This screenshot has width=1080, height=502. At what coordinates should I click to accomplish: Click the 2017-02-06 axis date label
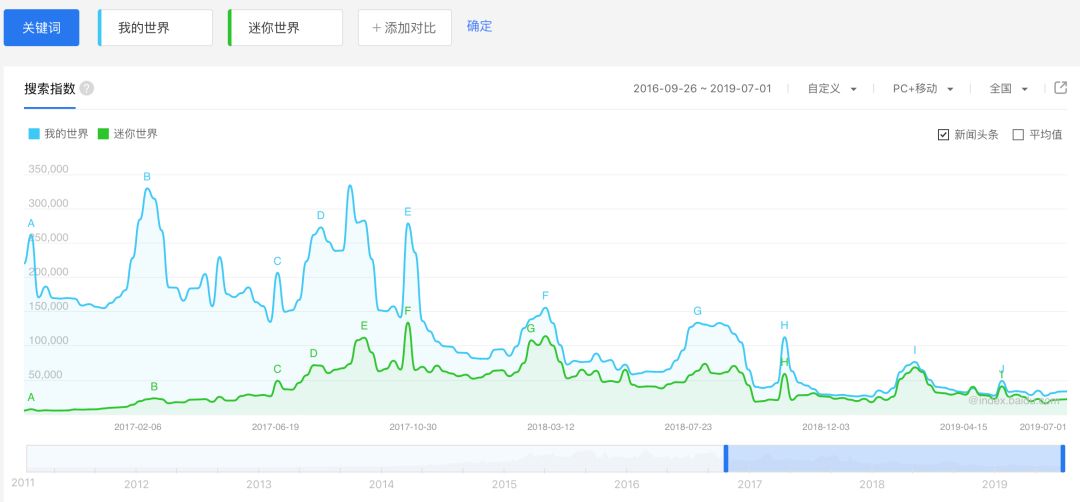[x=138, y=427]
